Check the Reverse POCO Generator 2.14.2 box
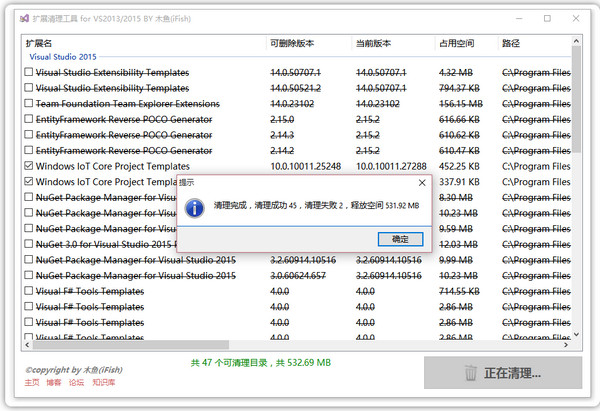The image size is (600, 411). (x=29, y=150)
